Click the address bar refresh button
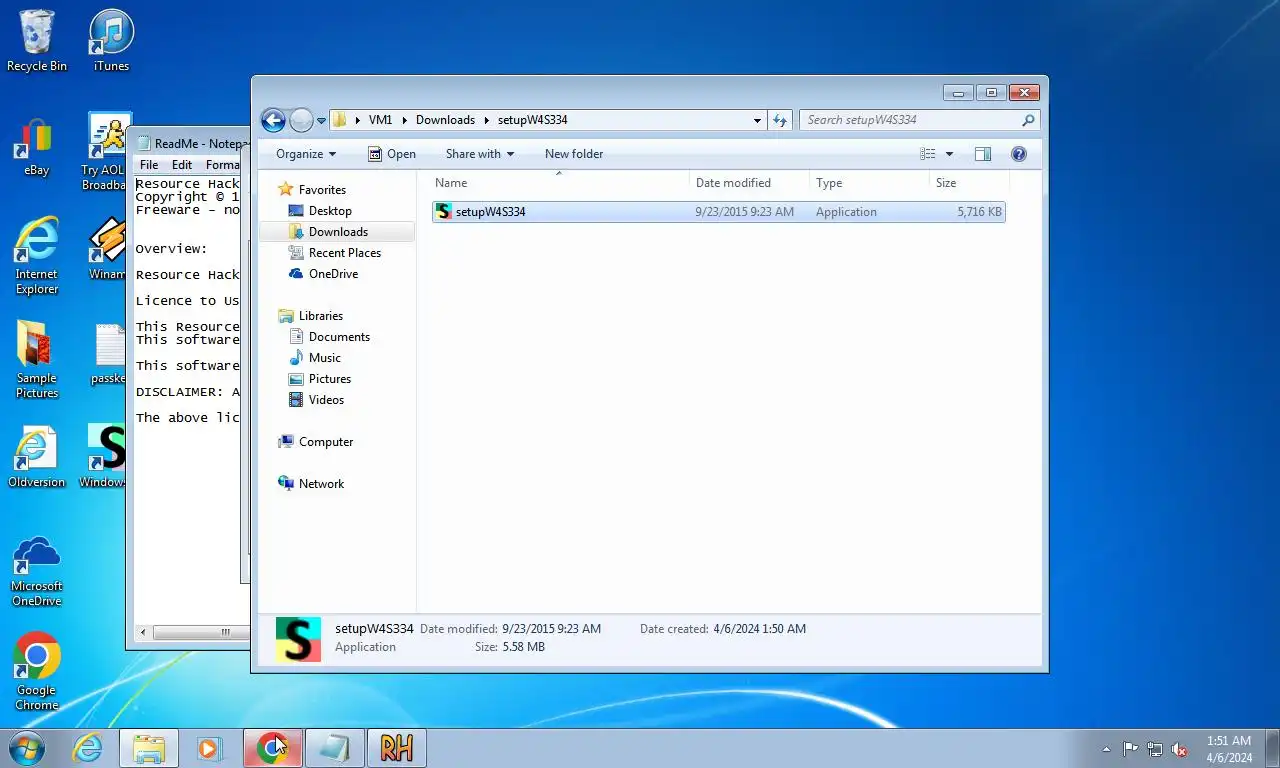The width and height of the screenshot is (1280, 768). 781,120
